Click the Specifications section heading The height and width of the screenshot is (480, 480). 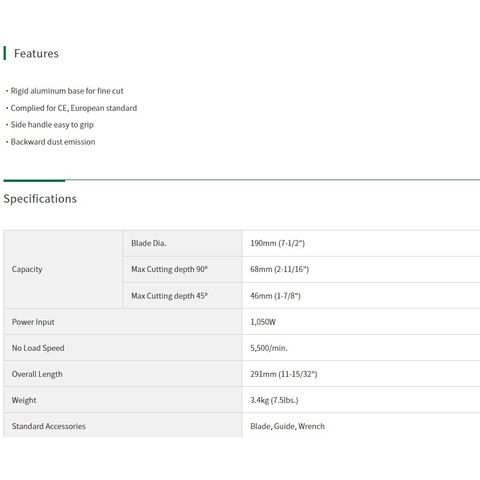click(x=40, y=199)
